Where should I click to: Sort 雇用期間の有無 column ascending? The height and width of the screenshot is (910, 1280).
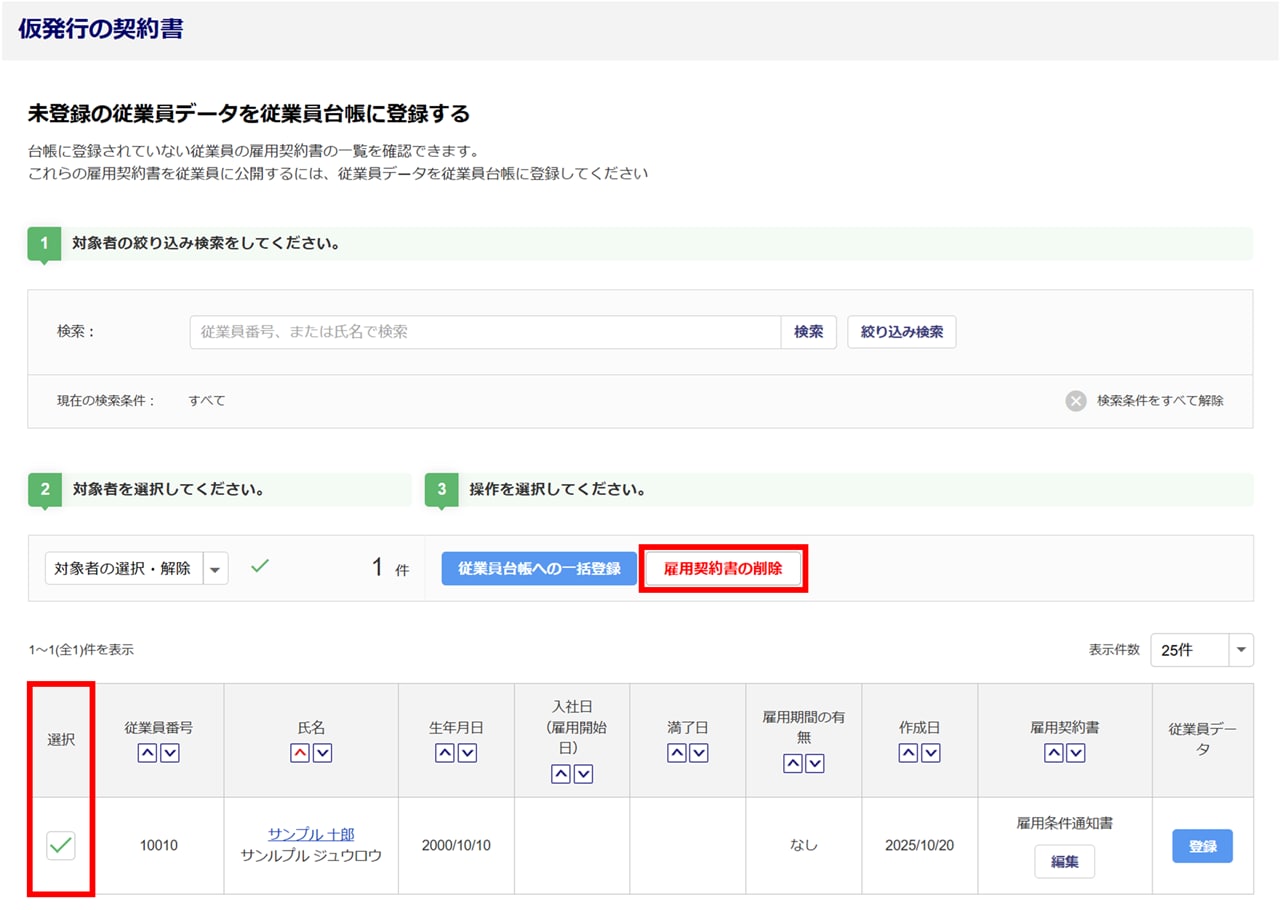(x=792, y=763)
